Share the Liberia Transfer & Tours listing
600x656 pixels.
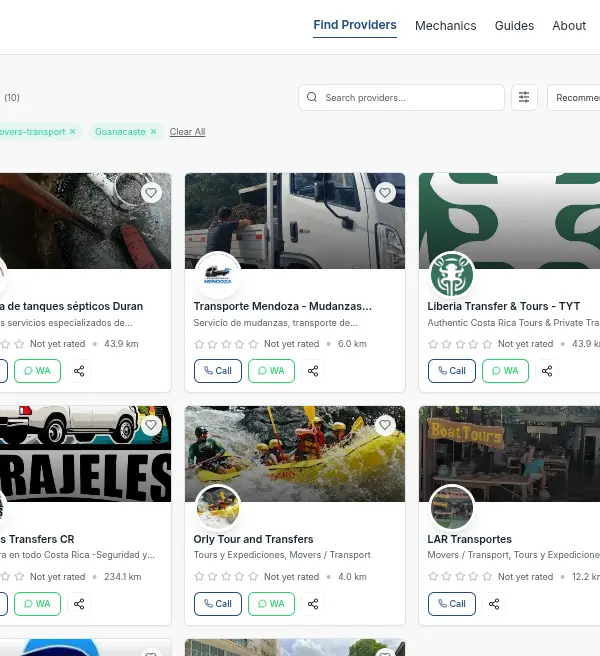click(x=547, y=371)
